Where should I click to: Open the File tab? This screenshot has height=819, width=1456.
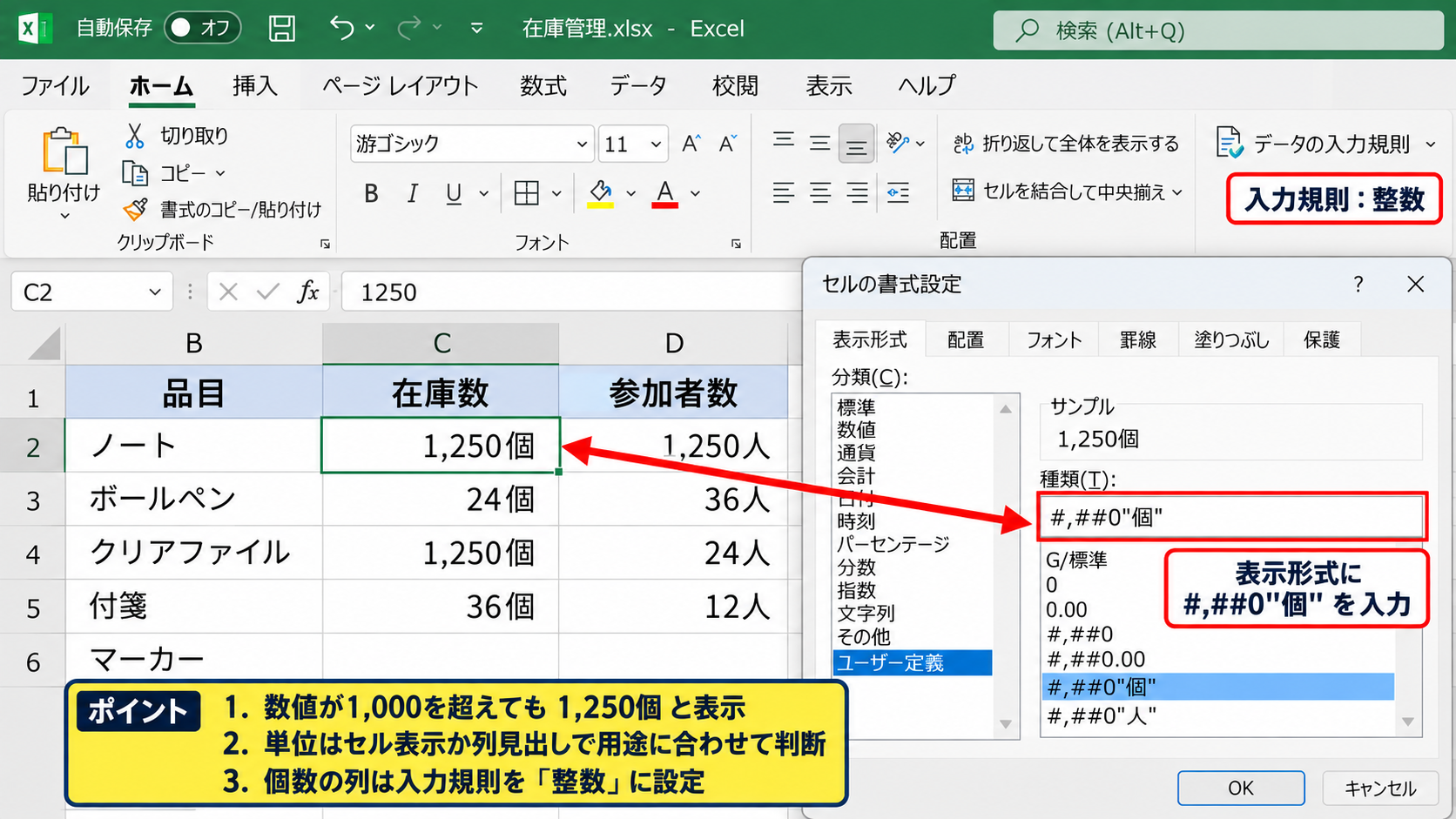pos(55,85)
